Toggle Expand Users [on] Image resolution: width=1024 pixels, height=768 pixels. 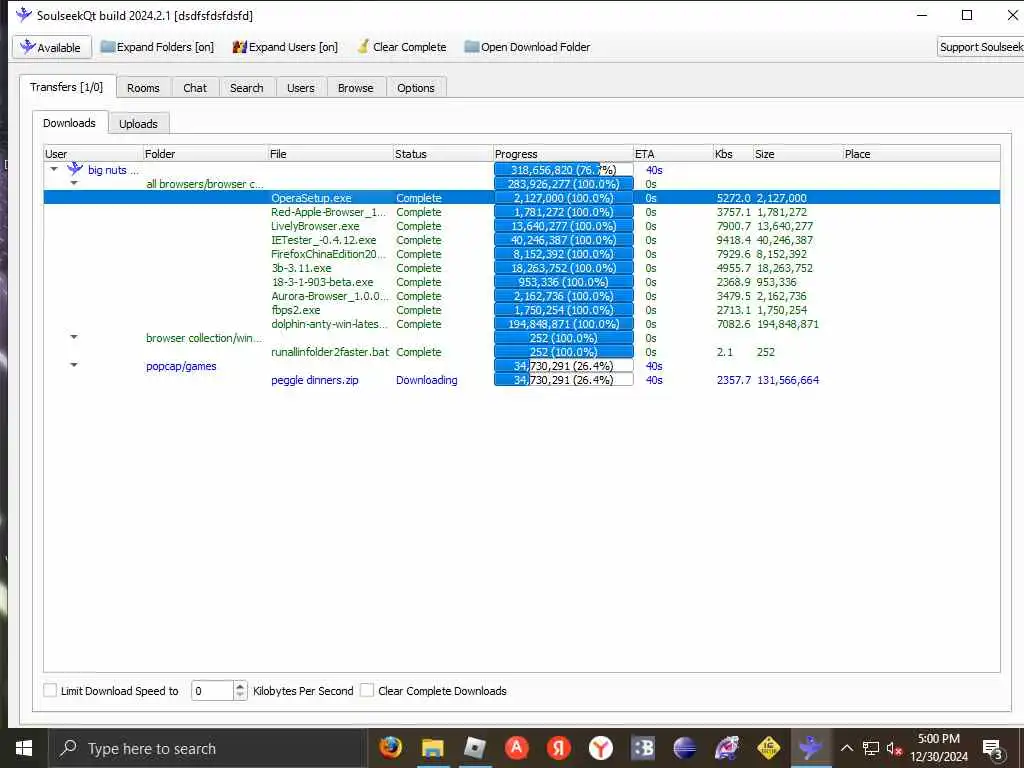coord(285,47)
